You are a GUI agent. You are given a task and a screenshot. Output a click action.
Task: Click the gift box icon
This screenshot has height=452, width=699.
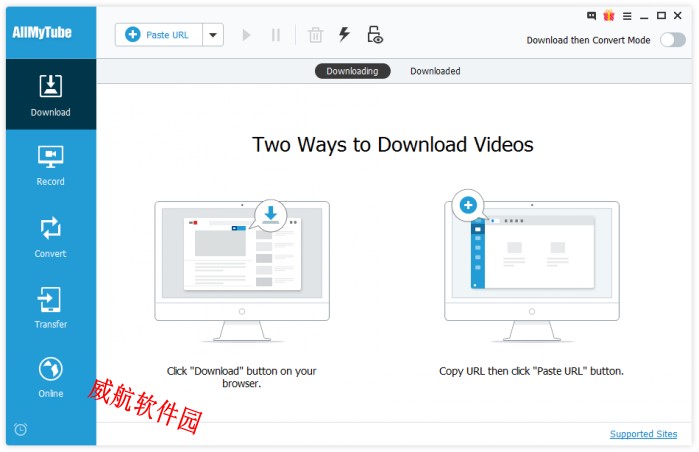[x=608, y=16]
